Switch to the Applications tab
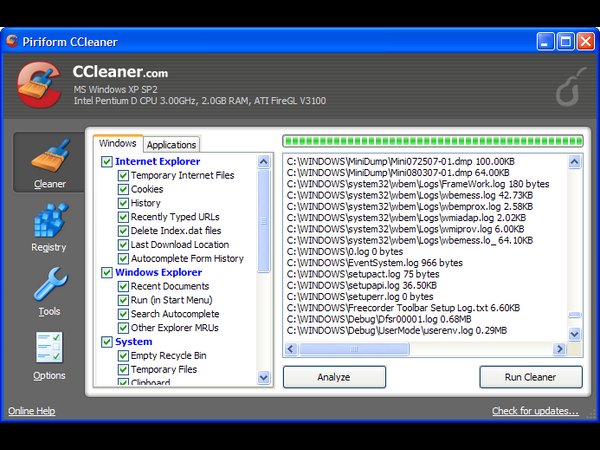 [x=172, y=145]
